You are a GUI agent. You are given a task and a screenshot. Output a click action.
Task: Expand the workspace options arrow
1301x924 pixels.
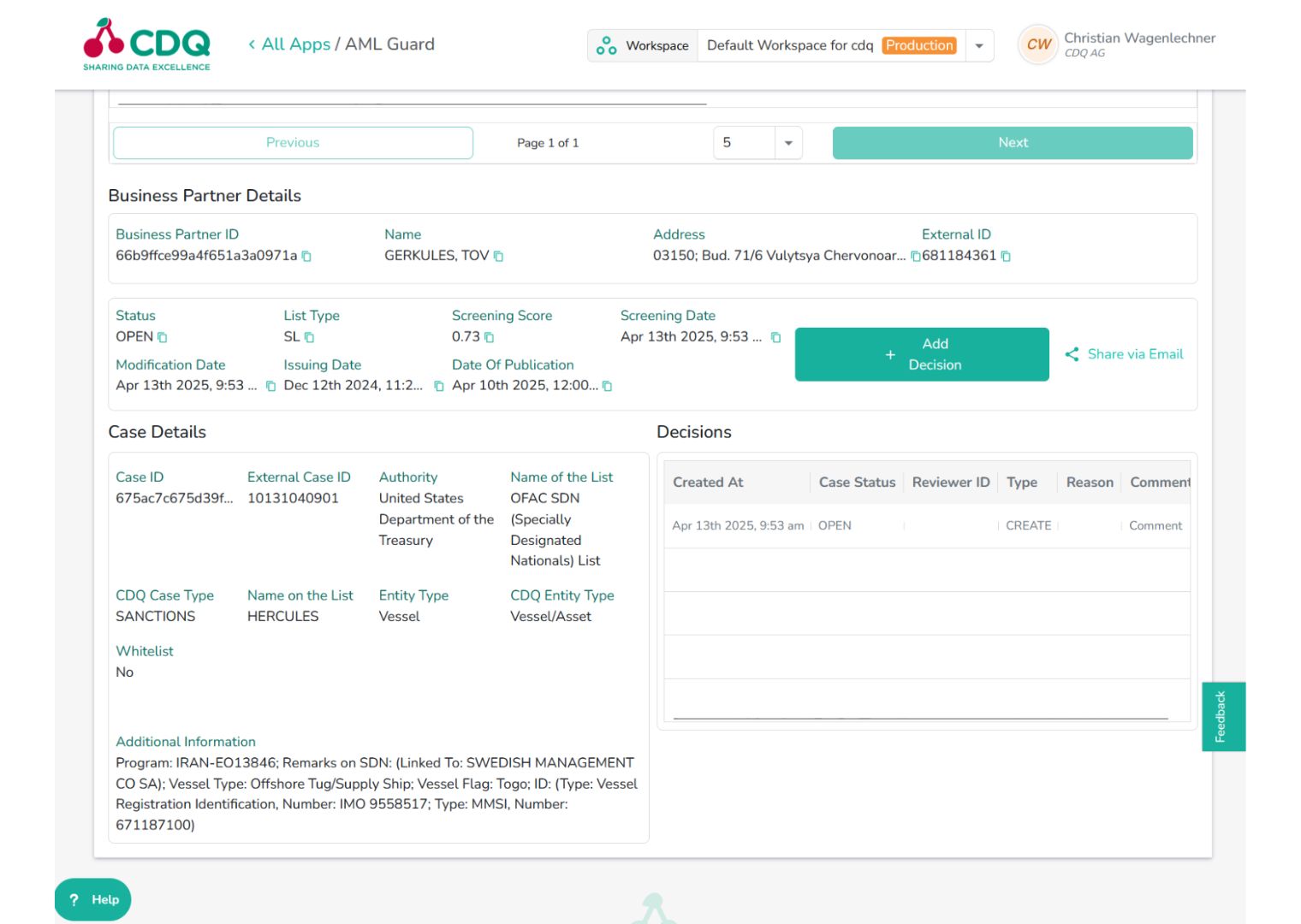(x=978, y=45)
